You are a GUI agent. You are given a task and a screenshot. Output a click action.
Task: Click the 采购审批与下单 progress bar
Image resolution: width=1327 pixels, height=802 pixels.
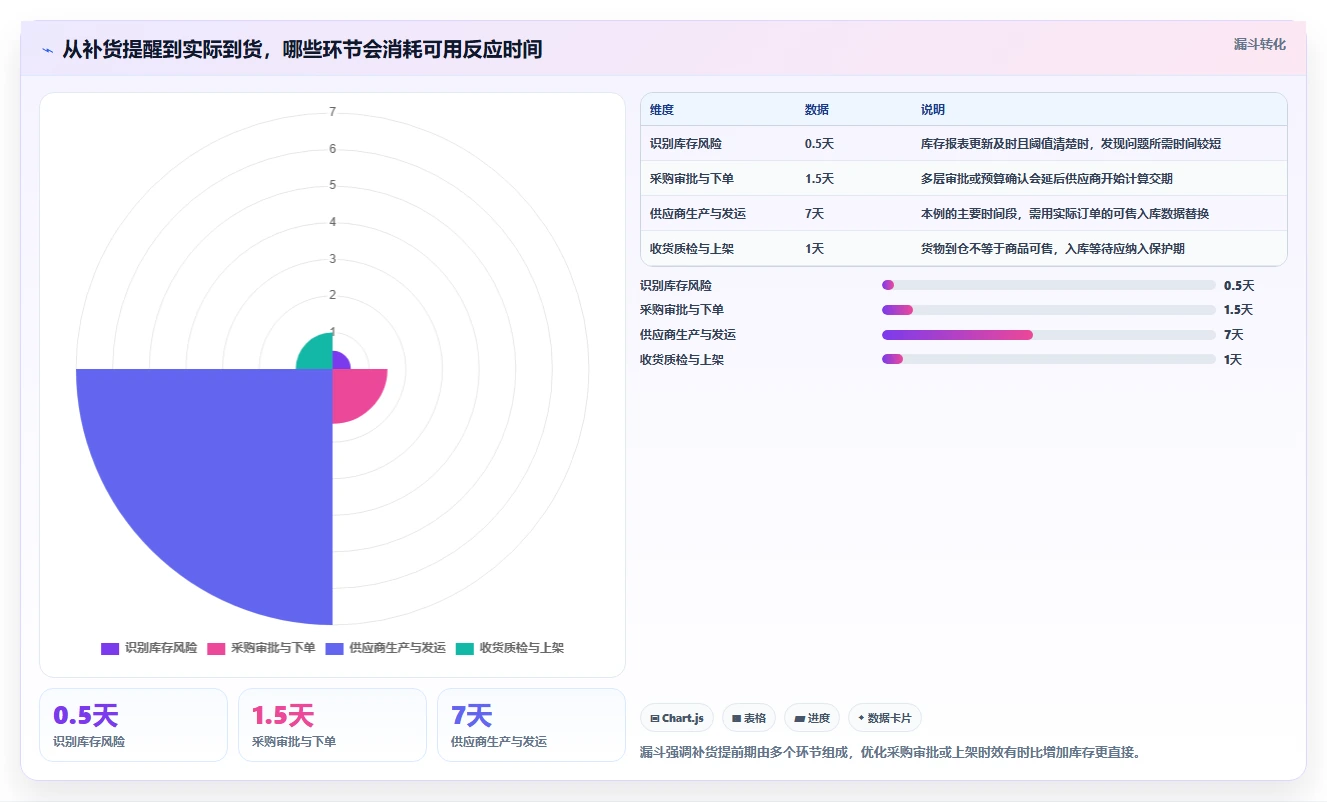point(1049,310)
